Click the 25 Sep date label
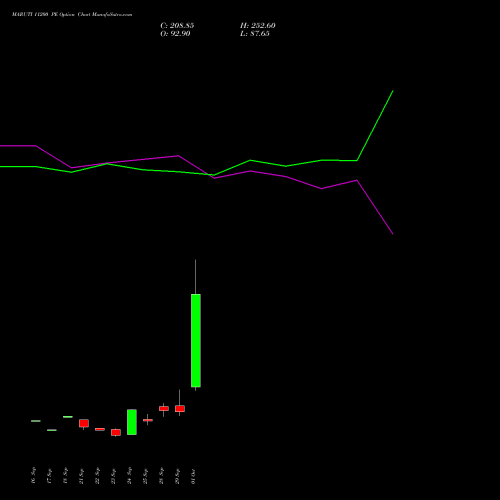 coord(145,475)
